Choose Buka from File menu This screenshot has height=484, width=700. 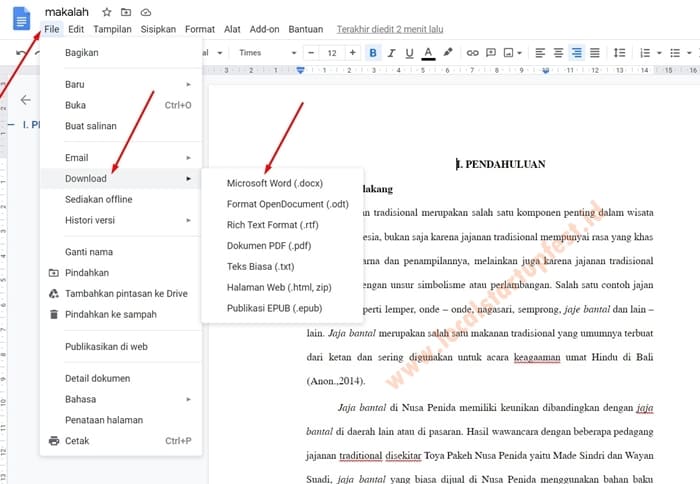(x=121, y=105)
